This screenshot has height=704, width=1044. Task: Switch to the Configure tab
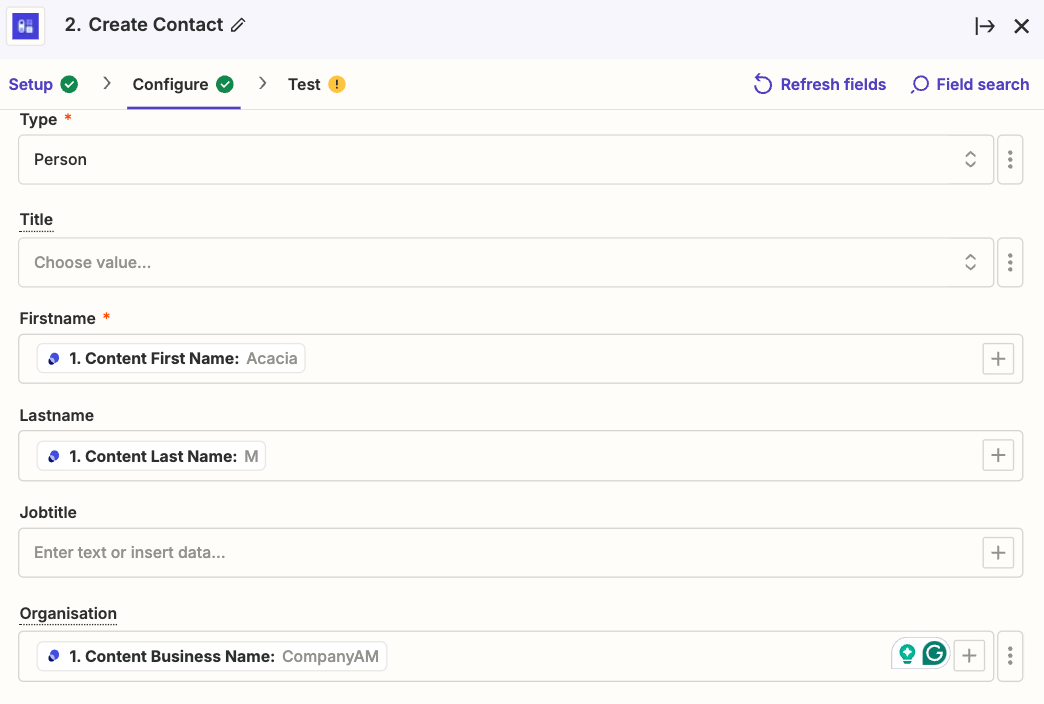point(170,85)
